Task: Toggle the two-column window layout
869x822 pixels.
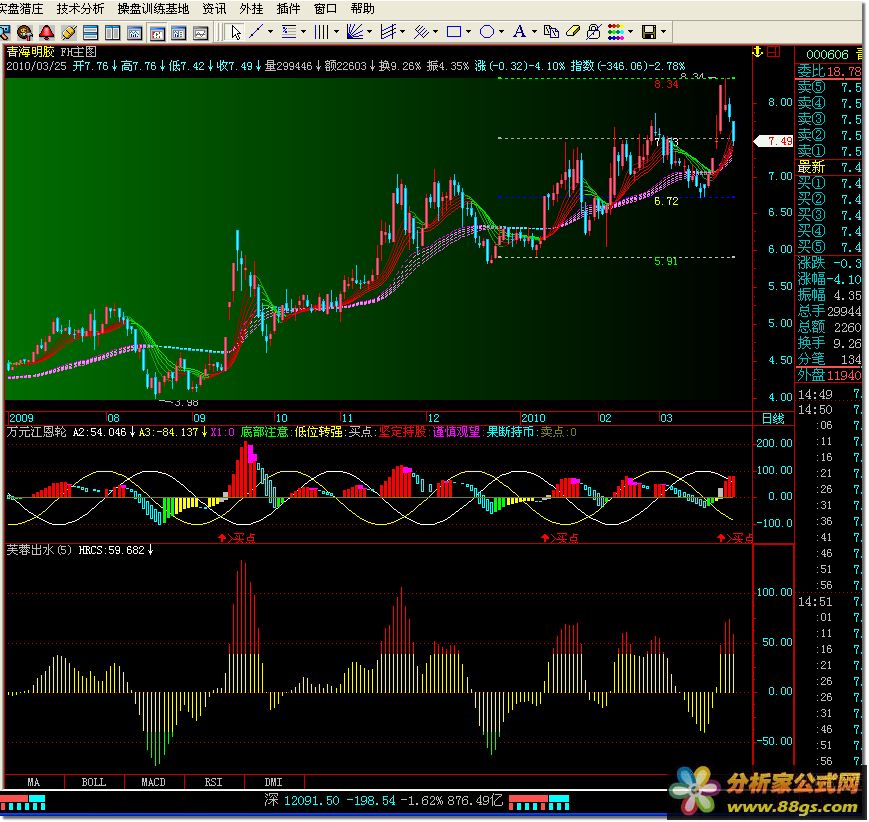Action: 112,32
